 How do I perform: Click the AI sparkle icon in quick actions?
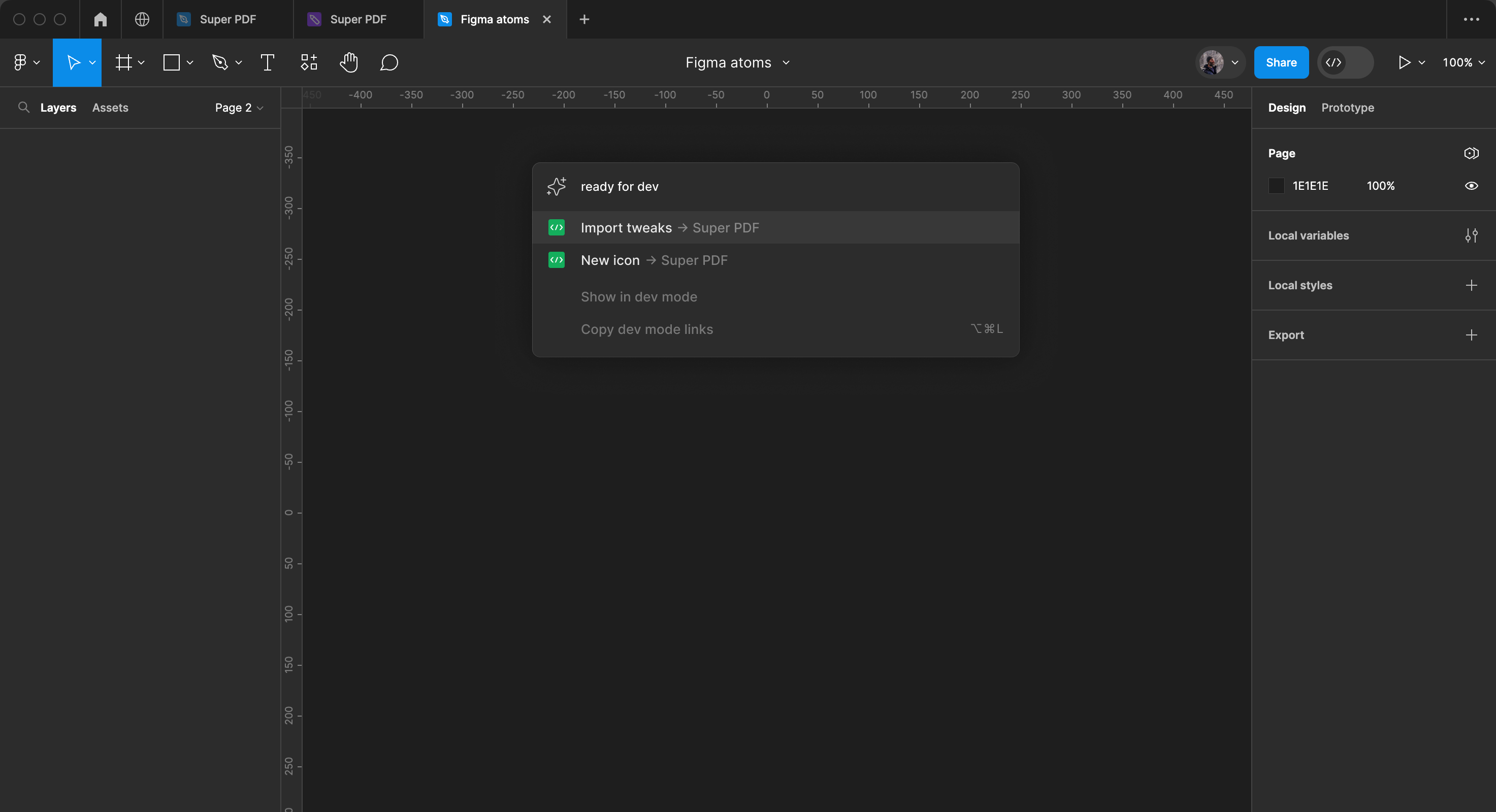click(x=557, y=186)
